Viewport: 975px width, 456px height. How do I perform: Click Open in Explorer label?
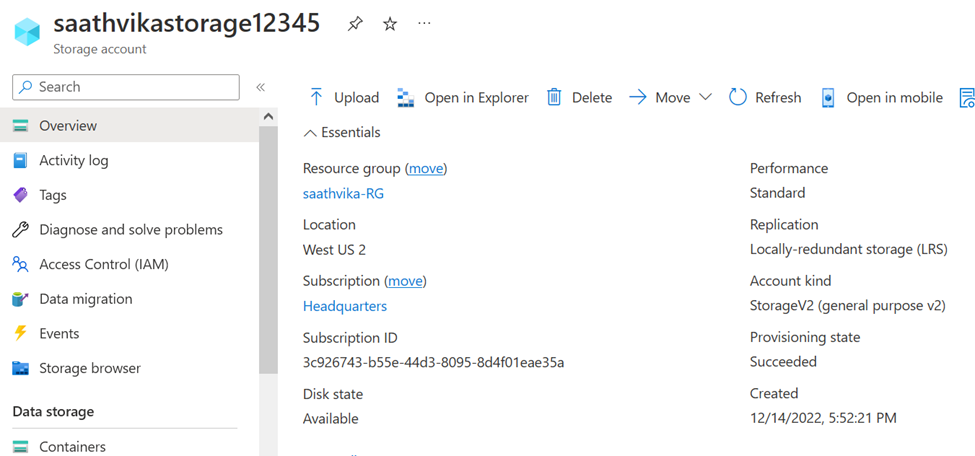(476, 98)
